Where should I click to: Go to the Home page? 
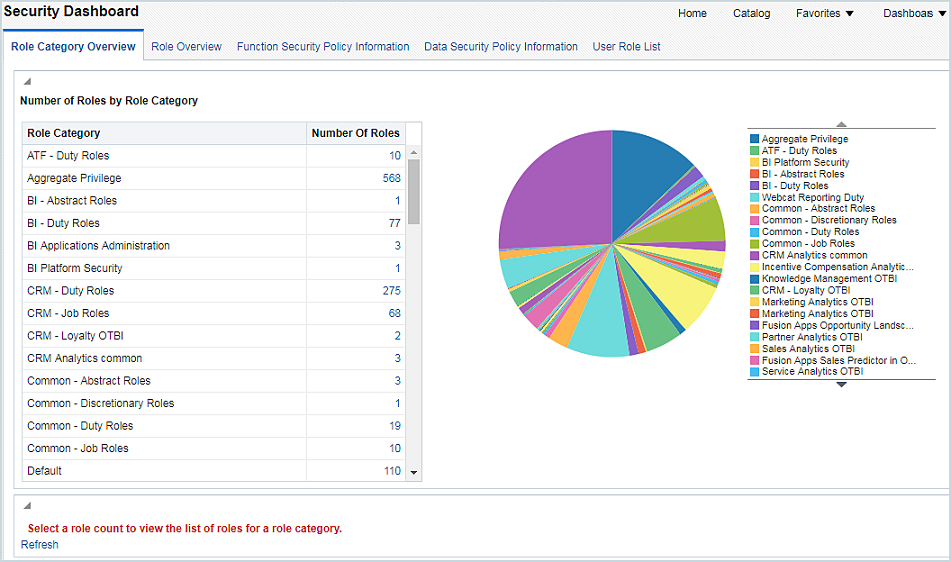[x=692, y=13]
